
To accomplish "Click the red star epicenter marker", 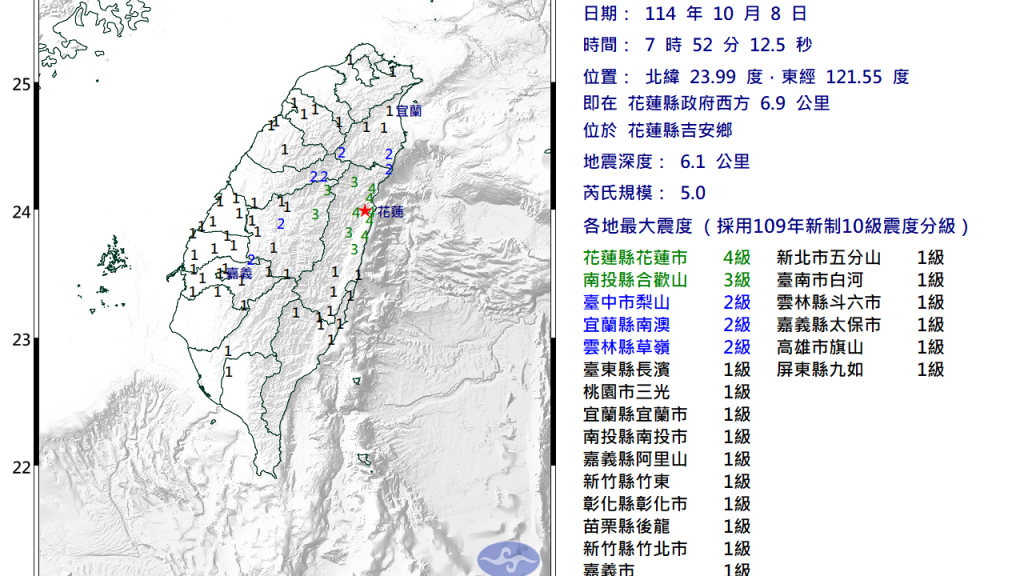I will [366, 211].
